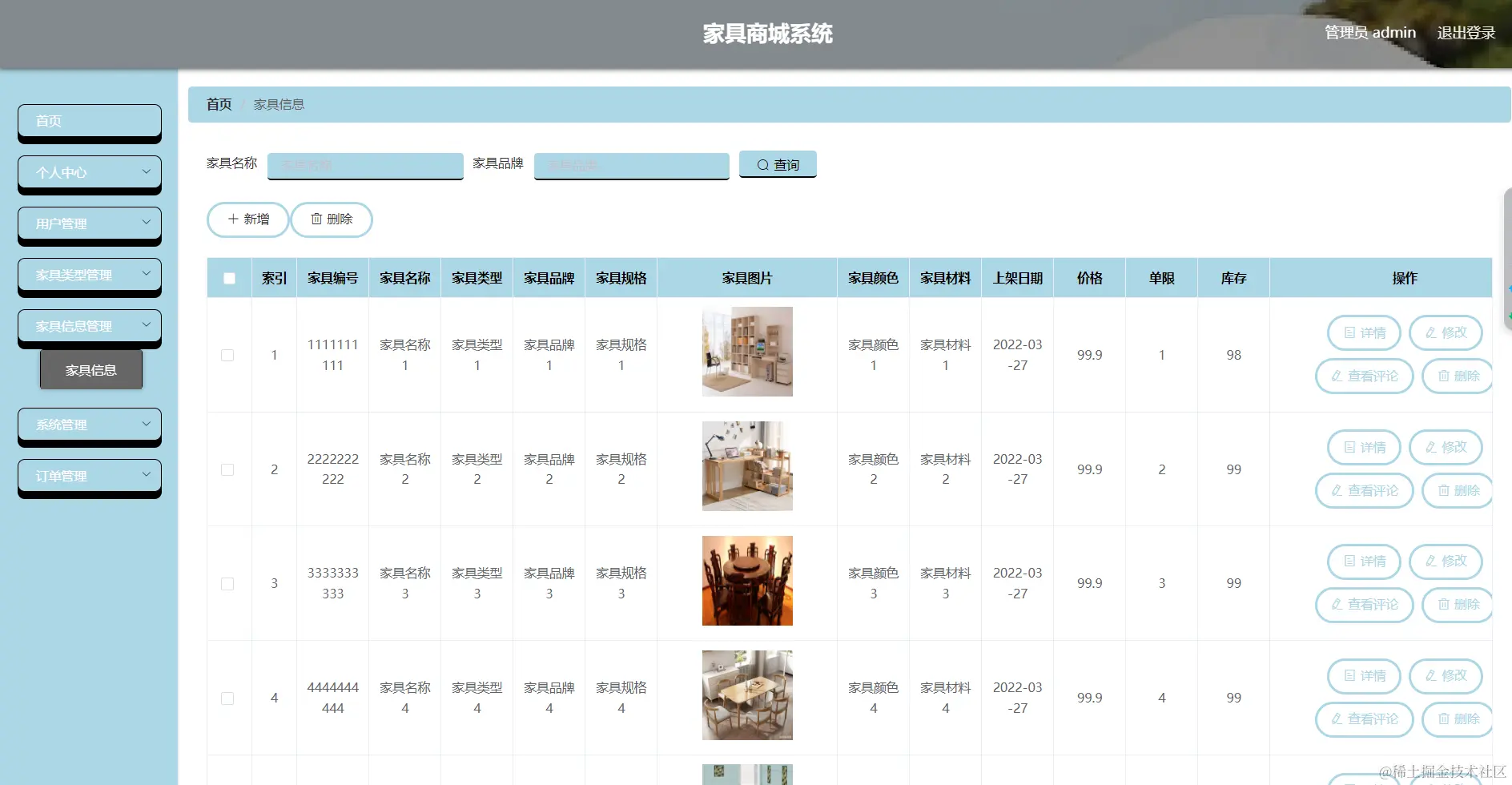The image size is (1512, 785).
Task: Click the plus icon in 新增 button
Action: (233, 219)
